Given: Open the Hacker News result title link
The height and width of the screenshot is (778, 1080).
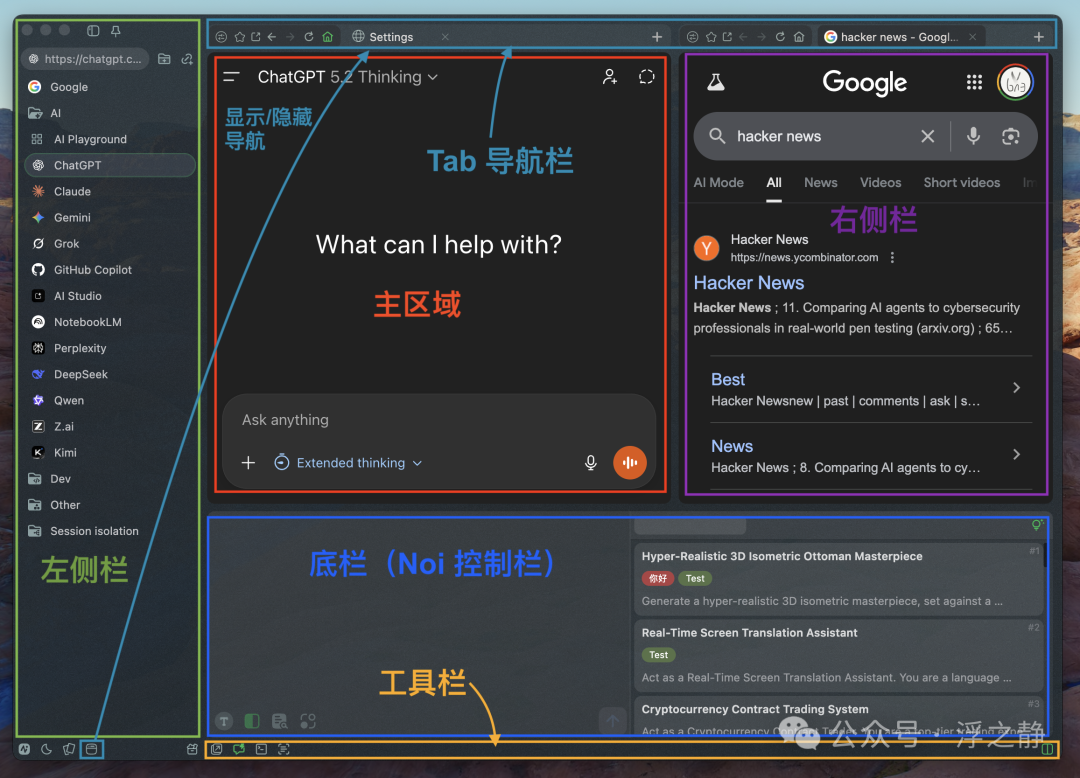Looking at the screenshot, I should click(x=749, y=283).
